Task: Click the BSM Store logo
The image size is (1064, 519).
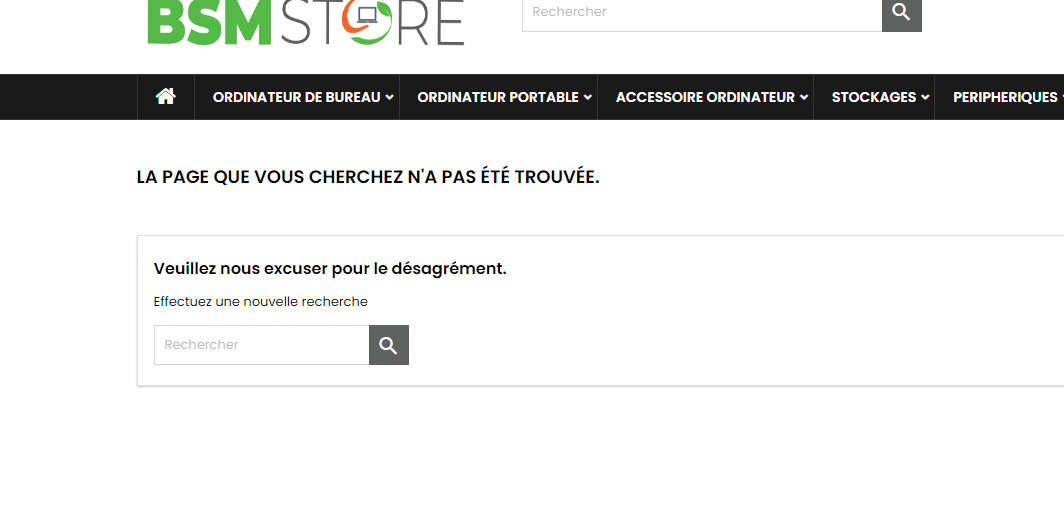Action: [x=305, y=22]
